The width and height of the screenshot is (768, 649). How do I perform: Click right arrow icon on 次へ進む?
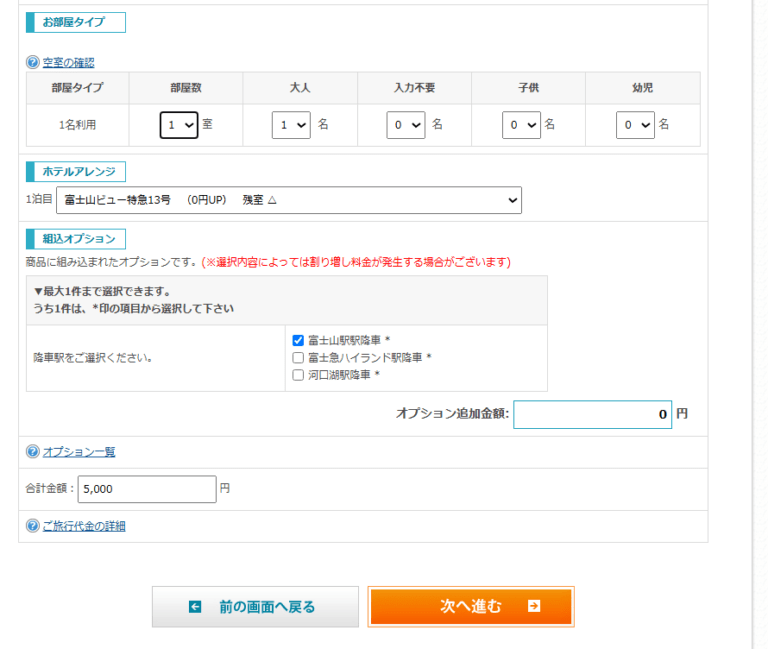pyautogui.click(x=534, y=606)
